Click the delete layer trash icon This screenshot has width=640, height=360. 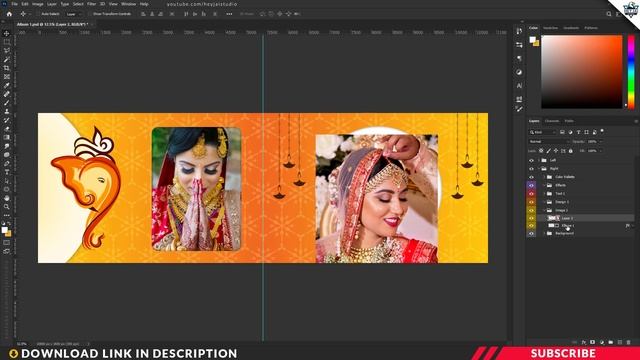coord(629,342)
